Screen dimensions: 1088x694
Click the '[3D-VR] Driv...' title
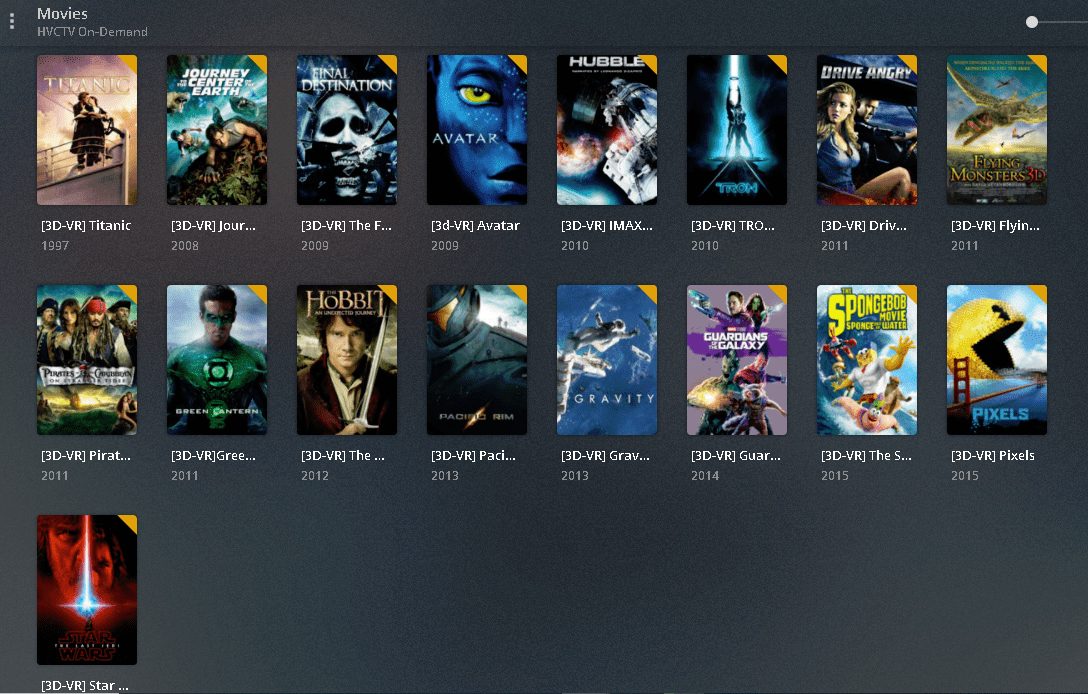pyautogui.click(x=863, y=226)
